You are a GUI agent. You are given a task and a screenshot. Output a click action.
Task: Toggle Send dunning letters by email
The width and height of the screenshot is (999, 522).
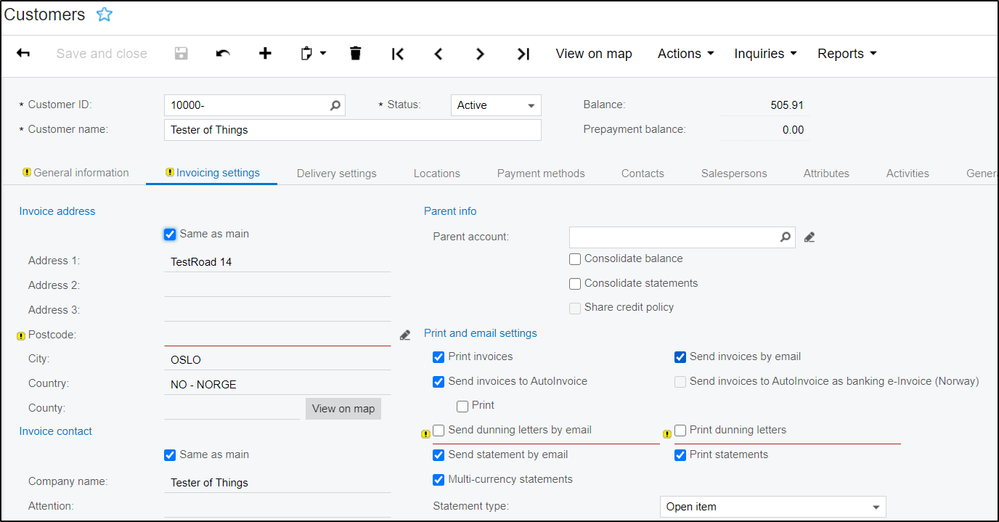pos(438,431)
